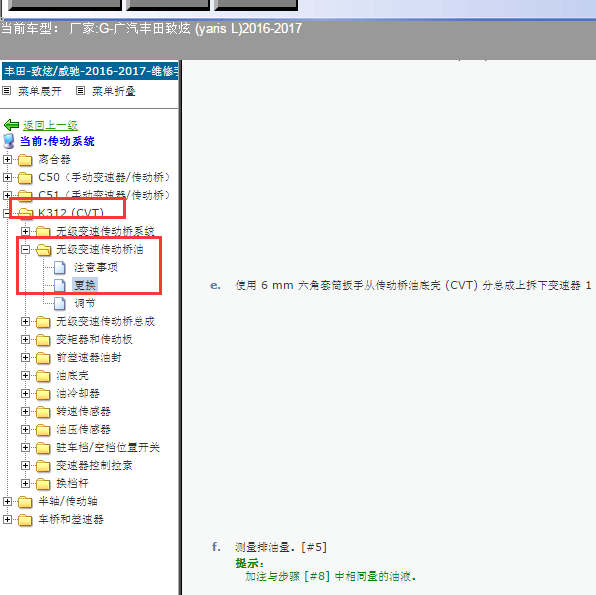This screenshot has width=596, height=595.
Task: Click the 换档杆 folder icon
Action: [43, 484]
